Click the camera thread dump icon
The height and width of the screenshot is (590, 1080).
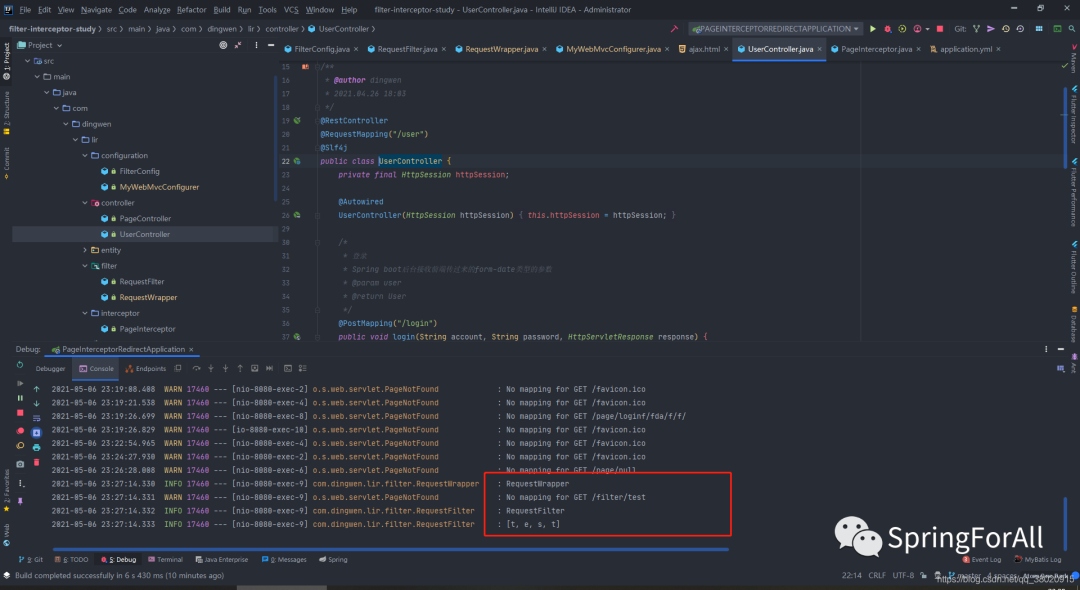(20, 464)
